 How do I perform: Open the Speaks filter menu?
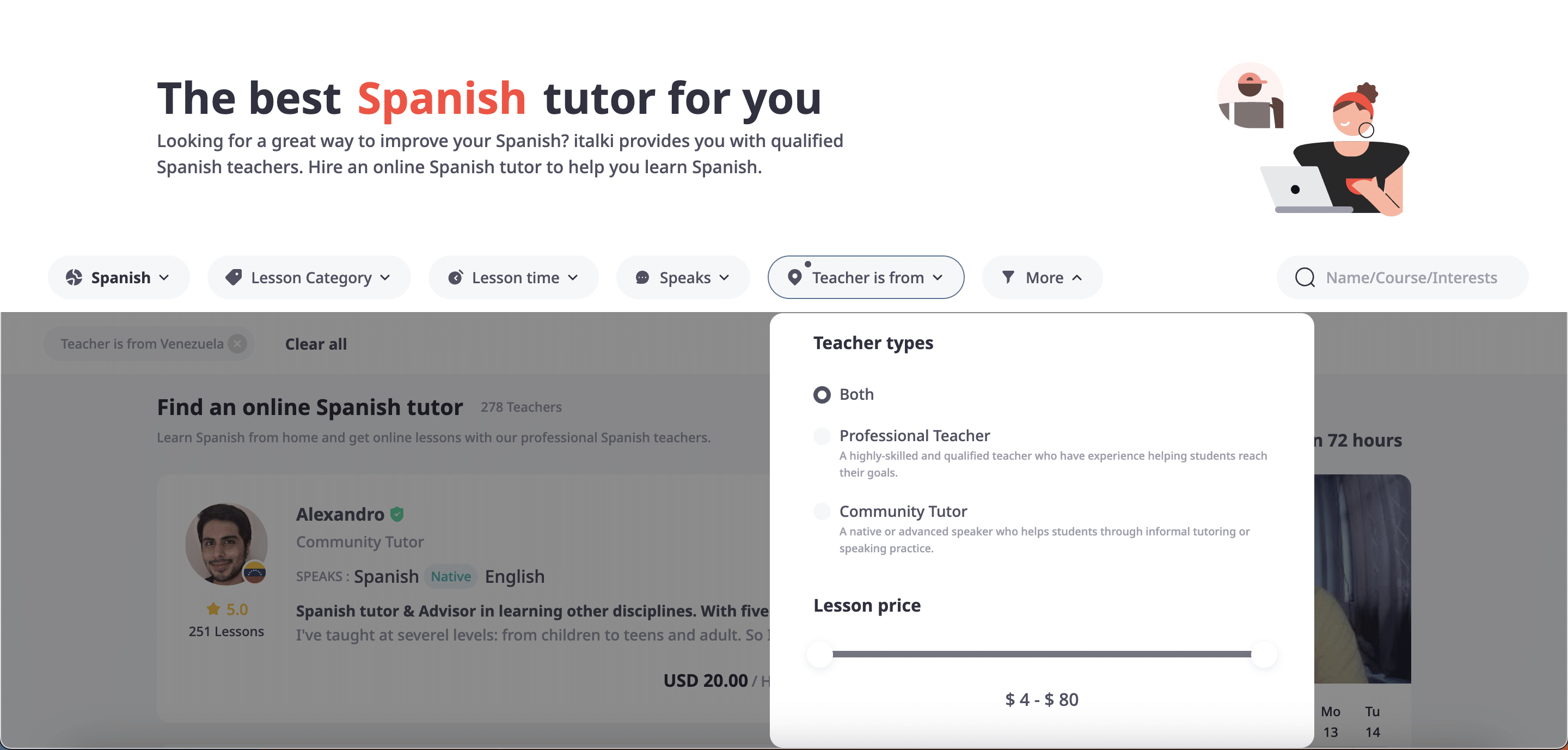point(683,278)
